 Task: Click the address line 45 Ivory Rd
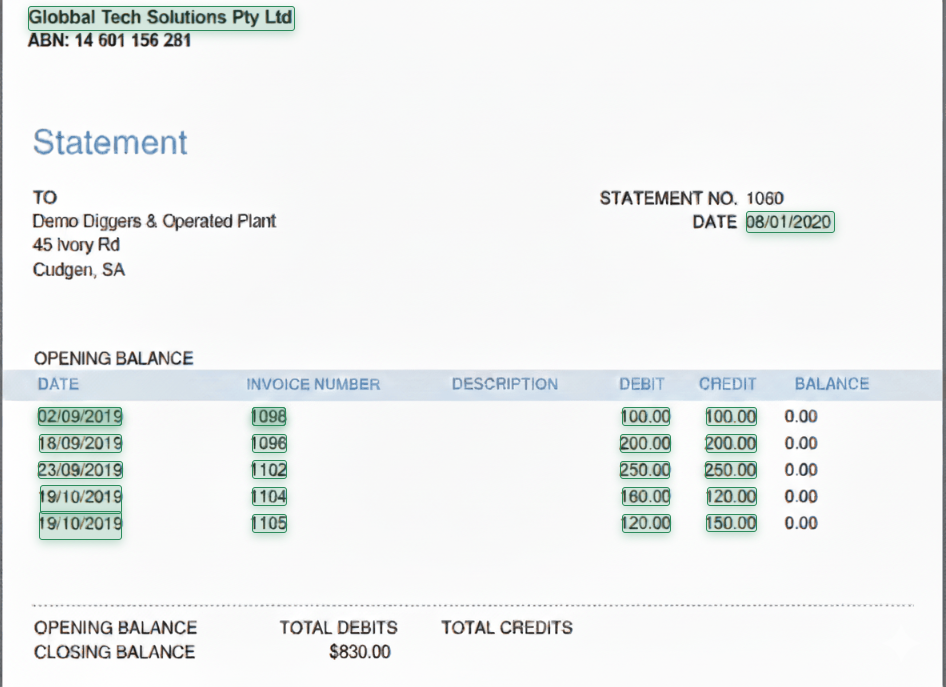point(76,245)
